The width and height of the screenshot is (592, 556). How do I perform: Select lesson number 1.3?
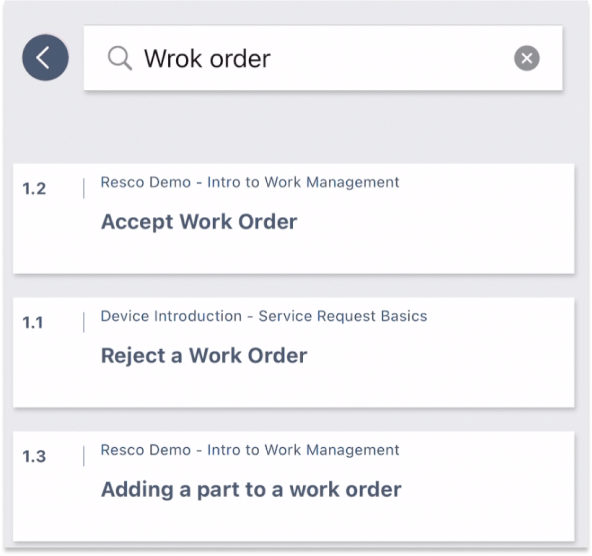click(x=34, y=457)
